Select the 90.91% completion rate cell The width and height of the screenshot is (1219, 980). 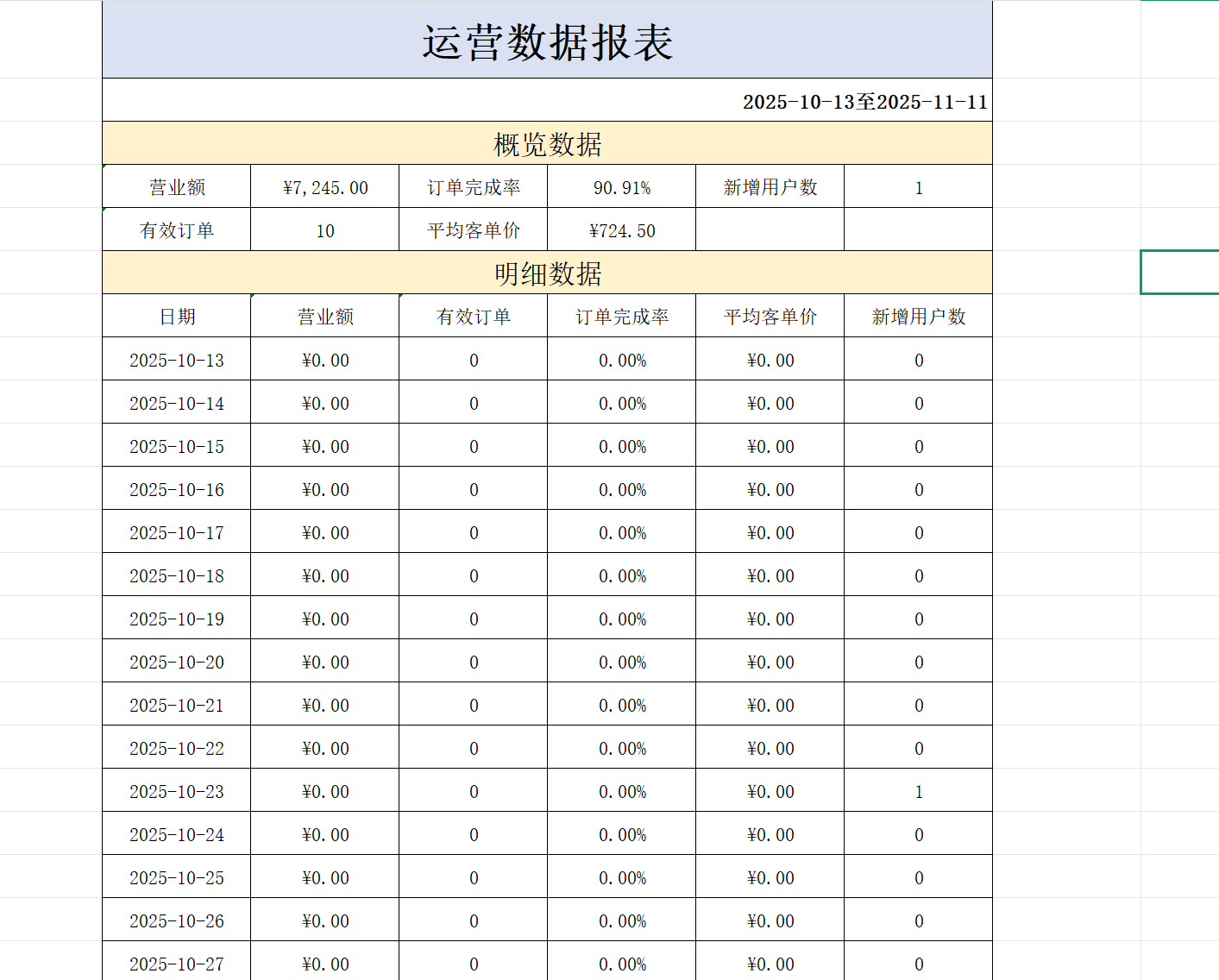click(x=622, y=186)
